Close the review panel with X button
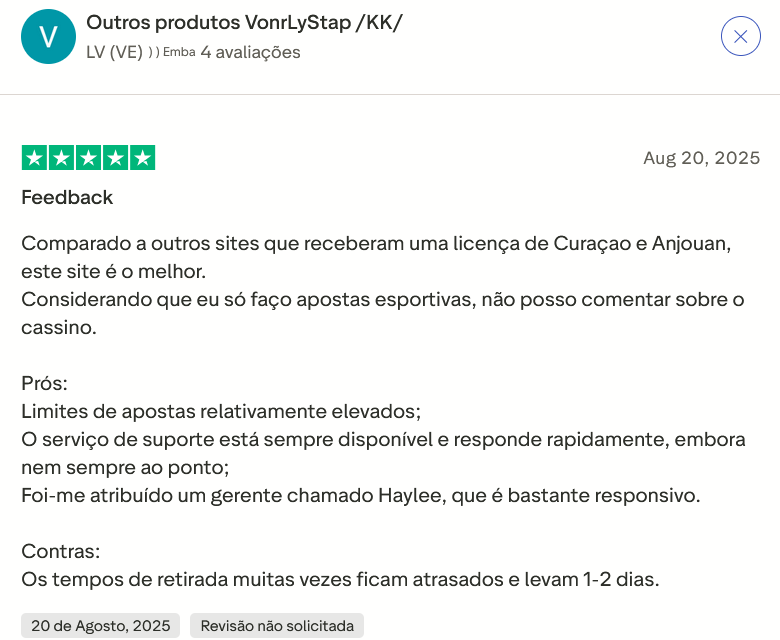 740,36
